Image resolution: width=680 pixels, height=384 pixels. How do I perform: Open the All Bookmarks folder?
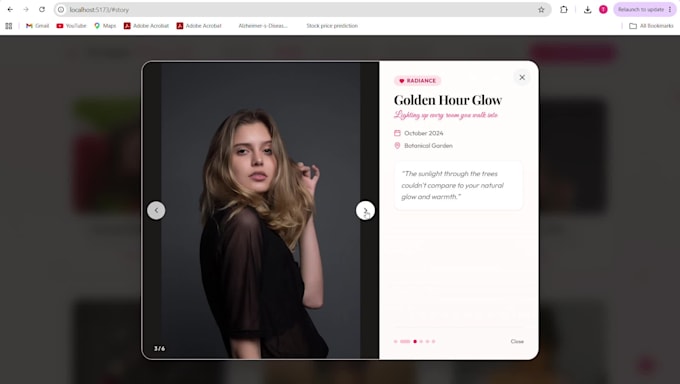pos(651,26)
